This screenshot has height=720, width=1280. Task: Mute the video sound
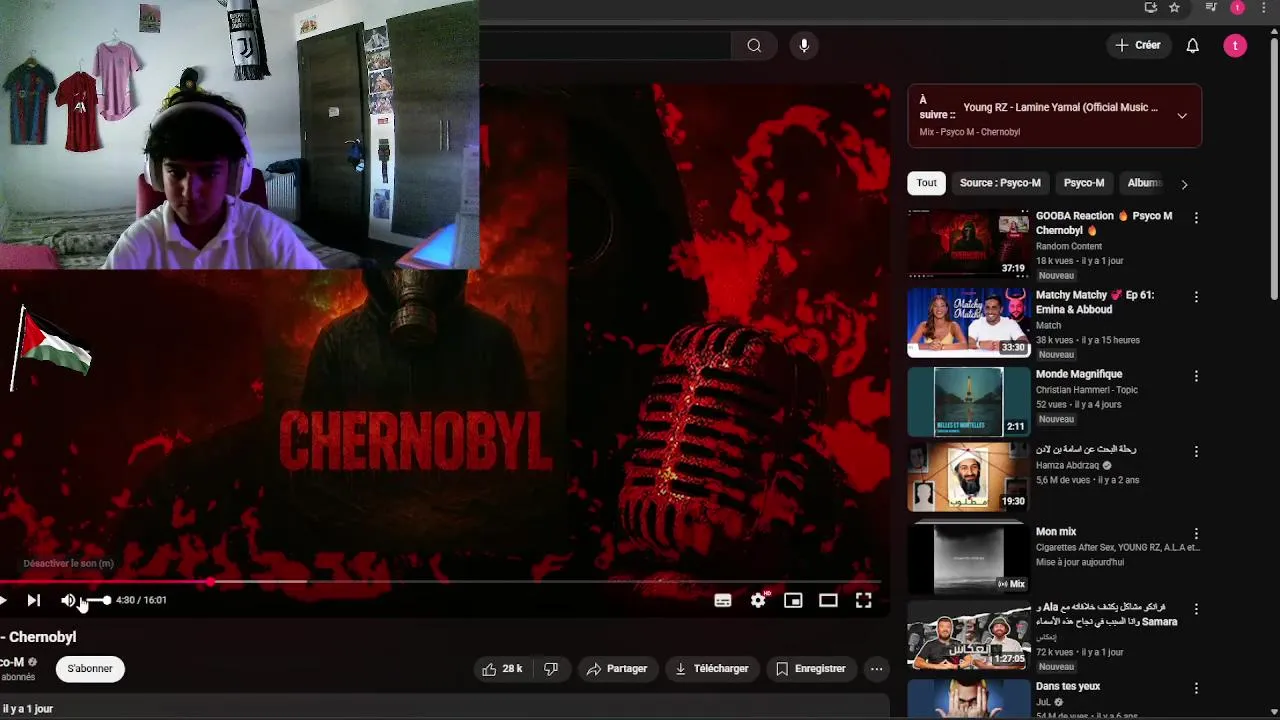pos(68,600)
